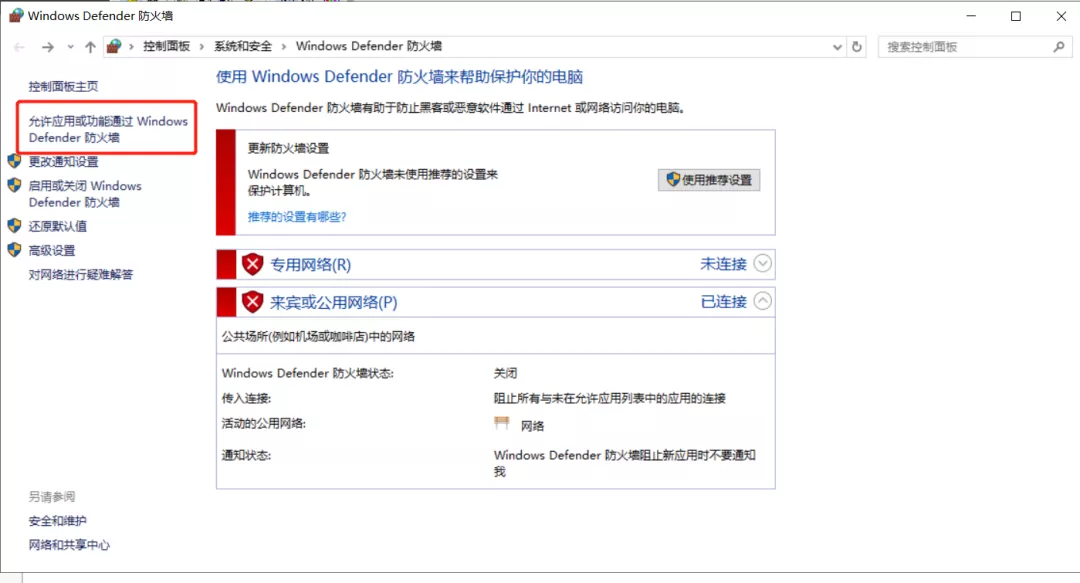Image resolution: width=1080 pixels, height=583 pixels.
Task: Expand the 专用网络(R) section chevron
Action: tap(763, 264)
